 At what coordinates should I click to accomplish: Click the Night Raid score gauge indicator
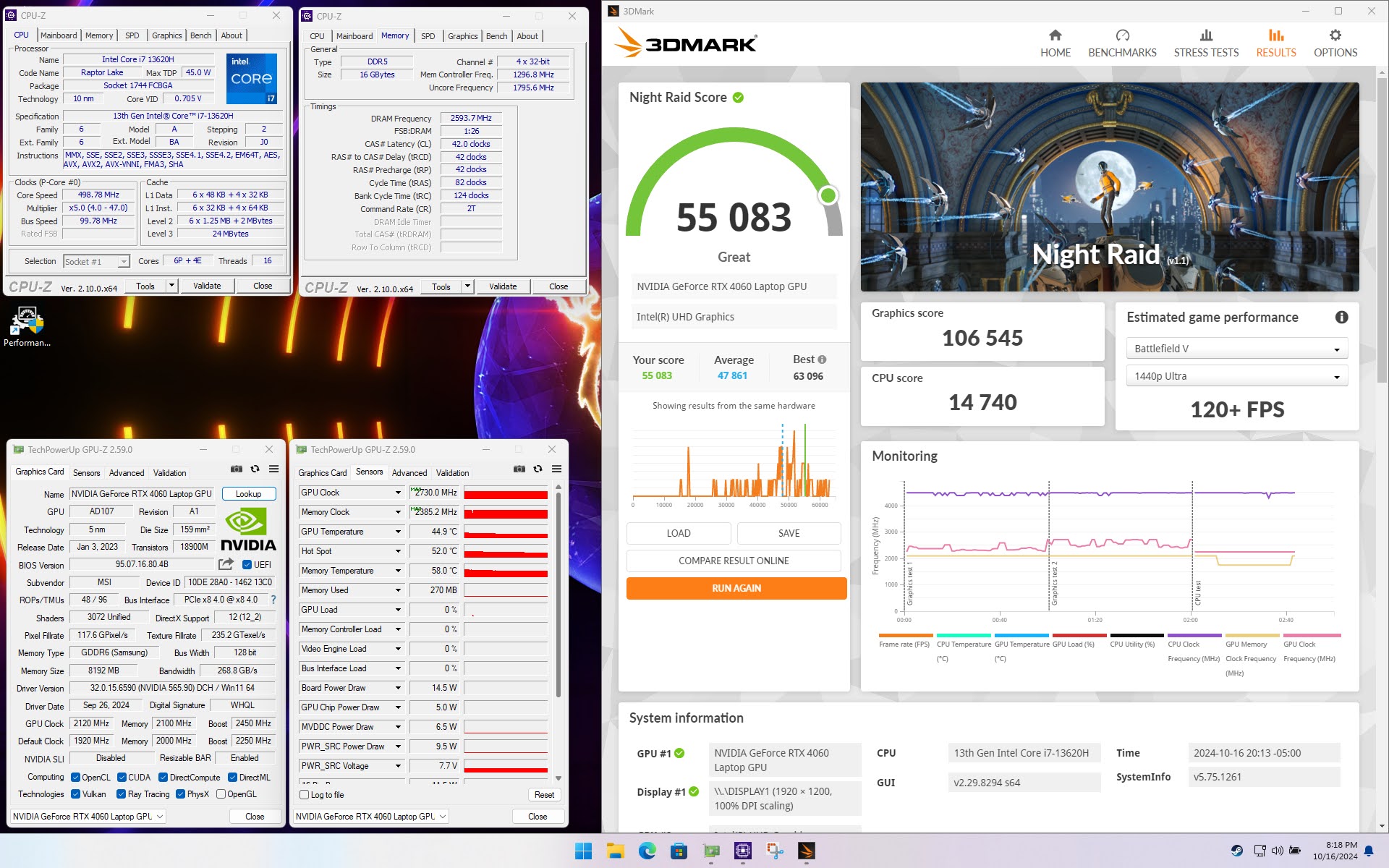click(x=828, y=195)
